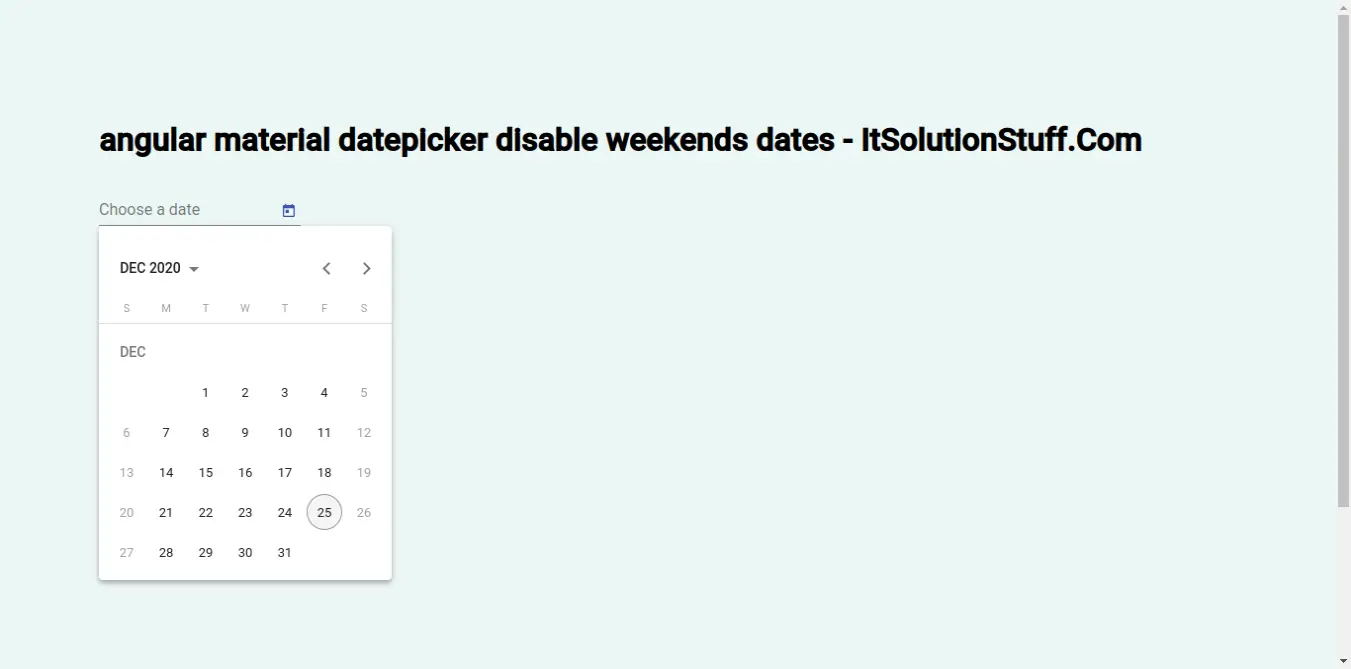The width and height of the screenshot is (1351, 669).
Task: Click the highlighted date 25 circle
Action: (324, 512)
